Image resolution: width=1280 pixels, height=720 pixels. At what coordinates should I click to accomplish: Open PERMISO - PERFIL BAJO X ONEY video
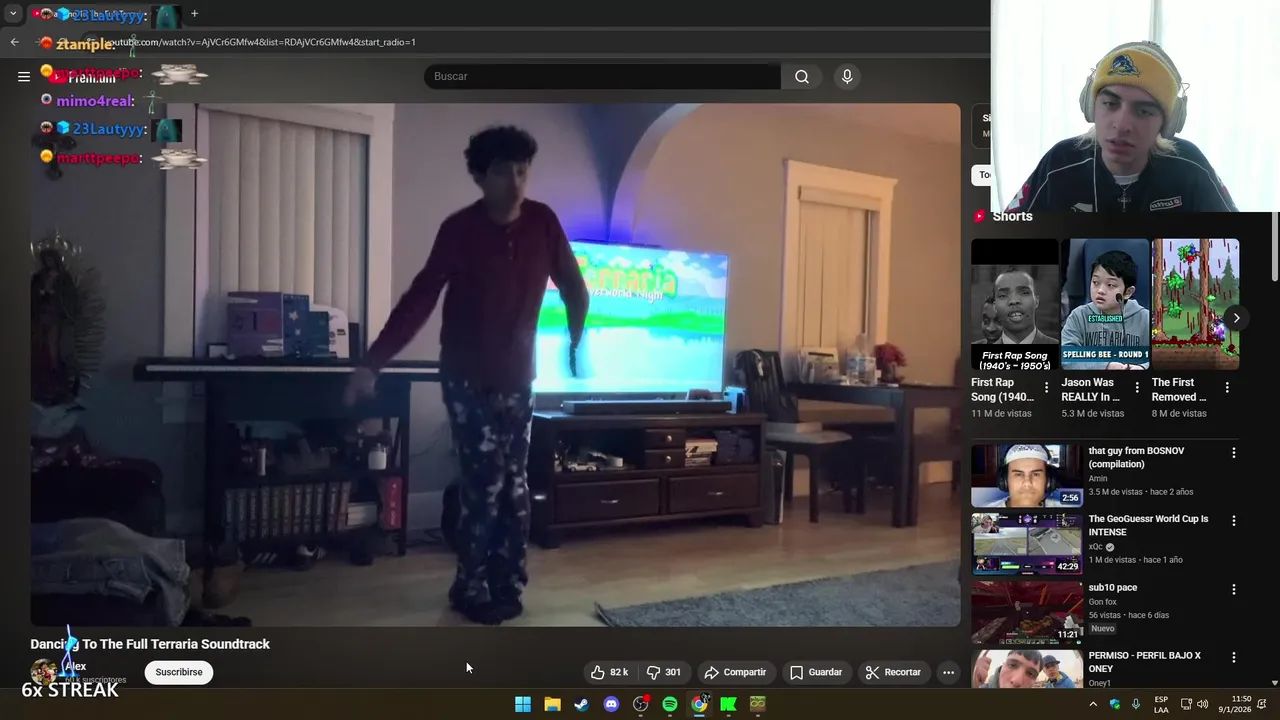1145,662
